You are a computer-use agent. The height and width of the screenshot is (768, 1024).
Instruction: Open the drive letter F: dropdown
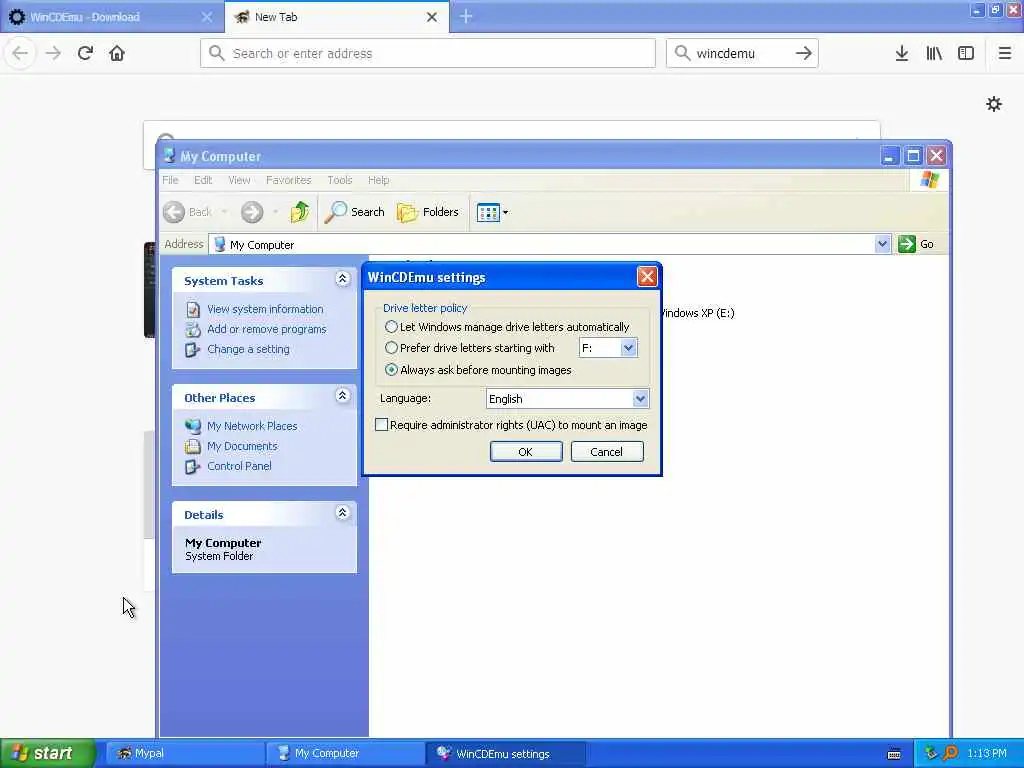click(x=628, y=348)
